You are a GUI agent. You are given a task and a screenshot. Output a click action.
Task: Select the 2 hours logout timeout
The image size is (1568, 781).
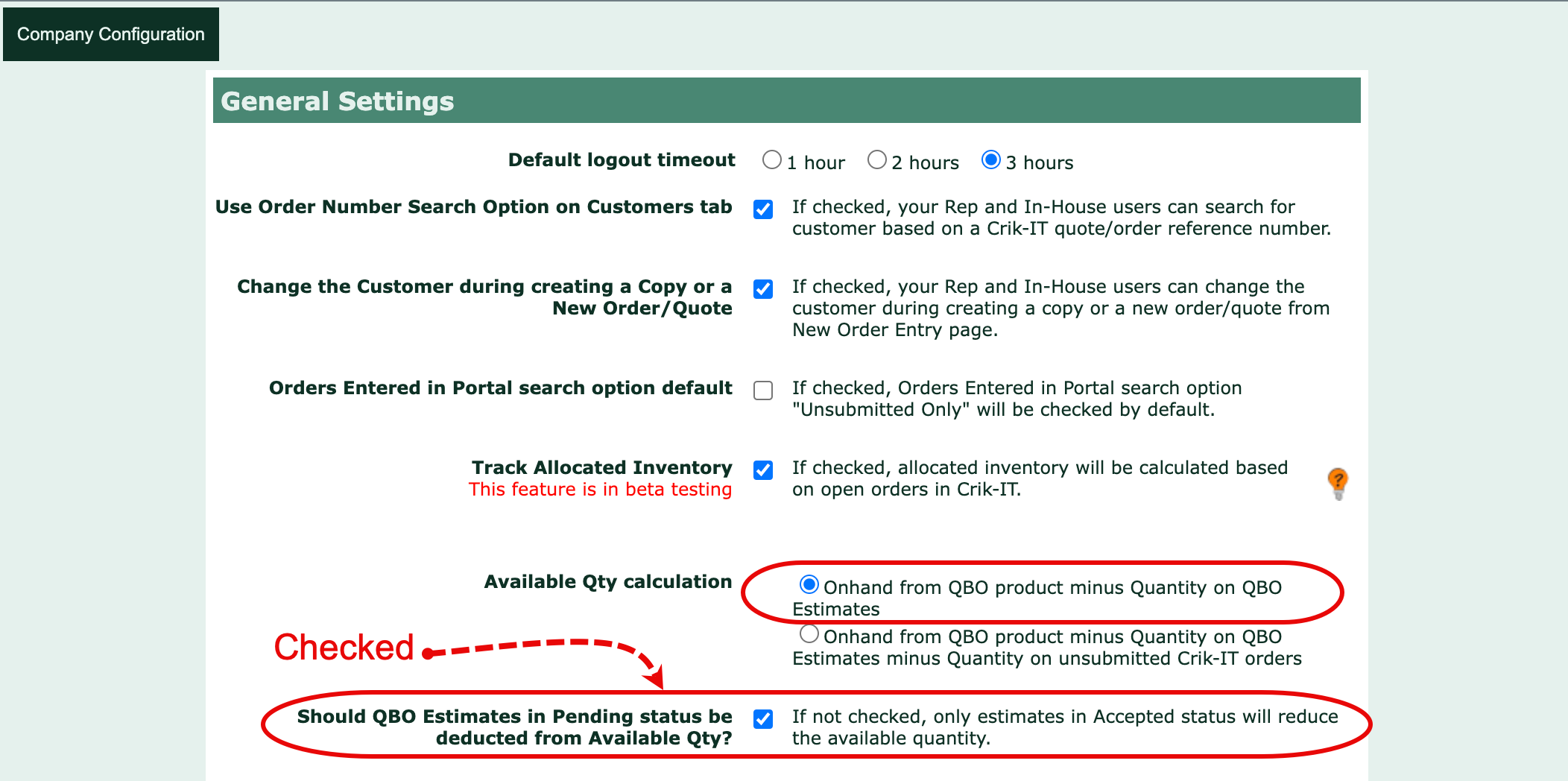pyautogui.click(x=877, y=160)
